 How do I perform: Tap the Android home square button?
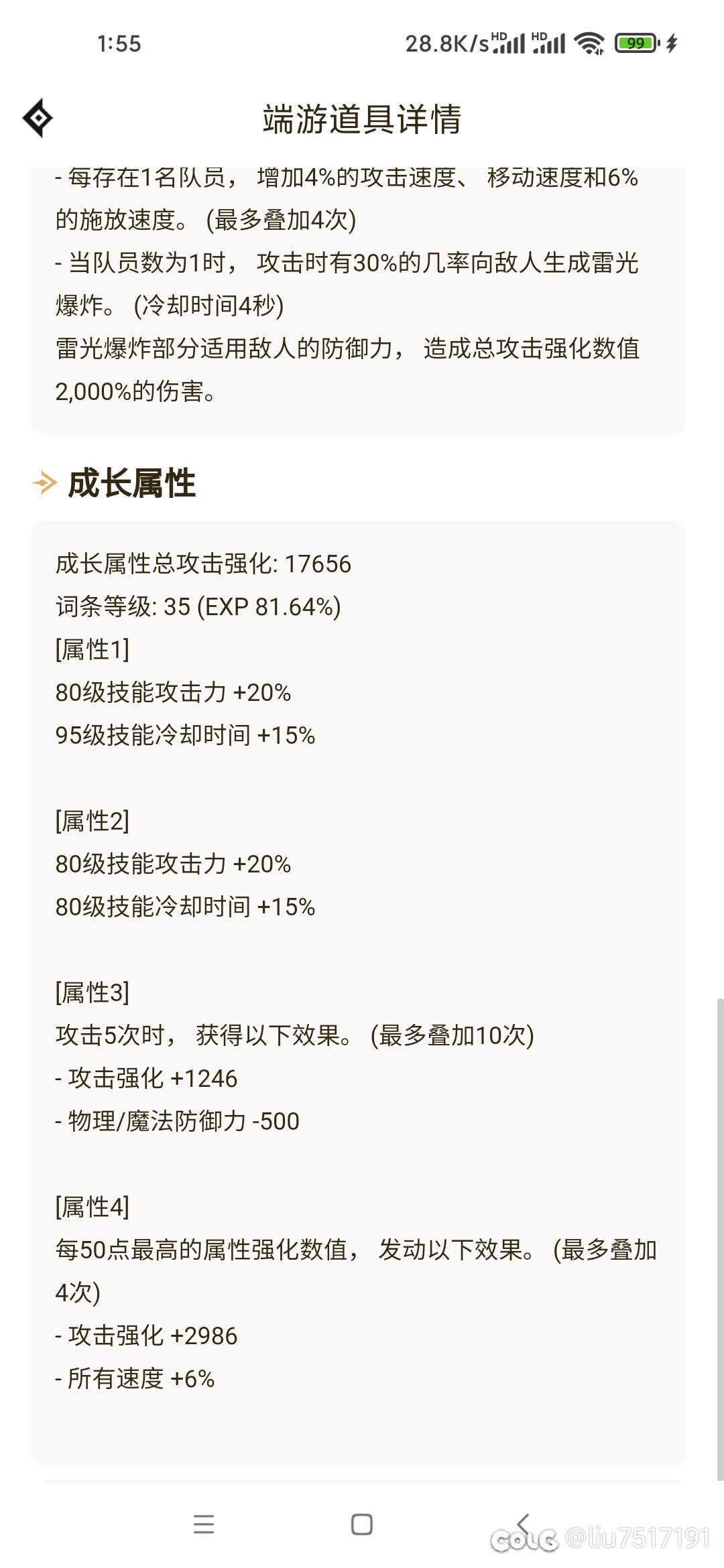(x=362, y=1524)
